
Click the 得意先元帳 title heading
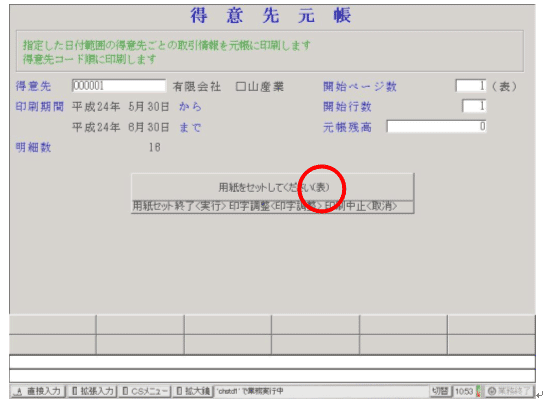click(270, 16)
